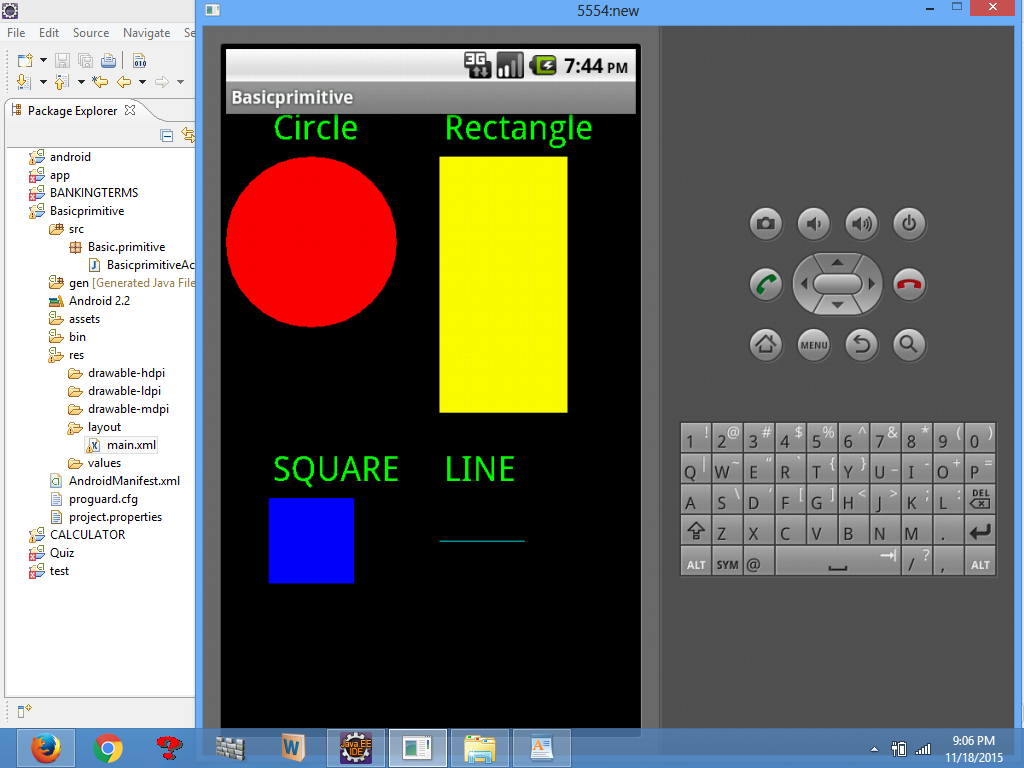Click the Save All toolbar icon
The image size is (1024, 768).
tap(84, 60)
